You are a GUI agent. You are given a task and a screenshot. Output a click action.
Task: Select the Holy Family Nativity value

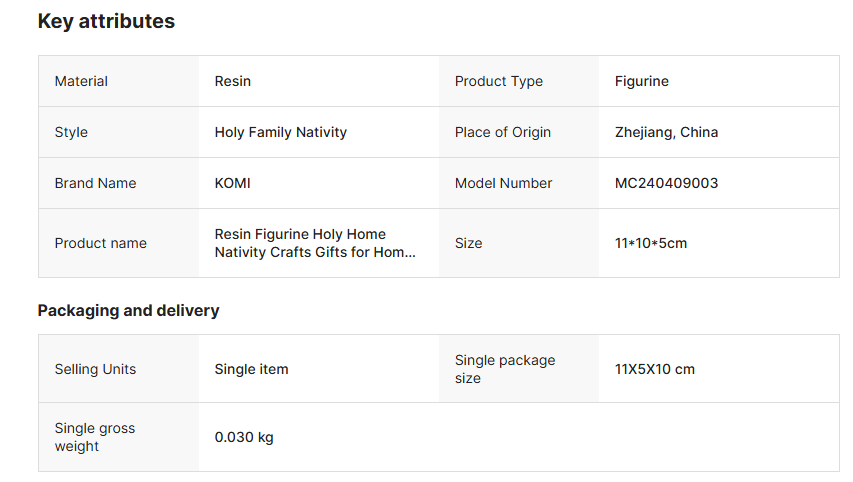click(x=281, y=132)
